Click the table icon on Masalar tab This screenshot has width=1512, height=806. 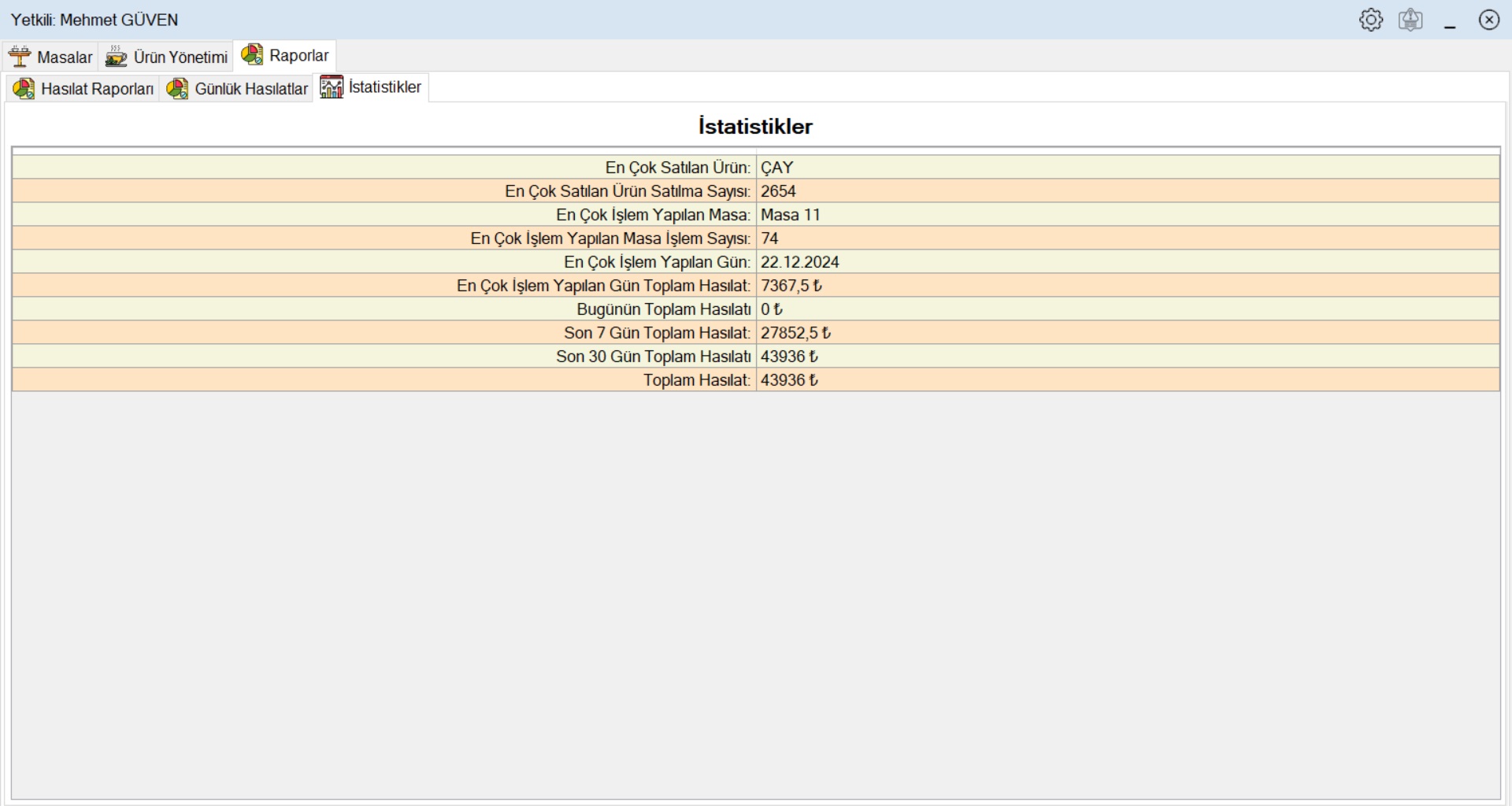point(20,57)
